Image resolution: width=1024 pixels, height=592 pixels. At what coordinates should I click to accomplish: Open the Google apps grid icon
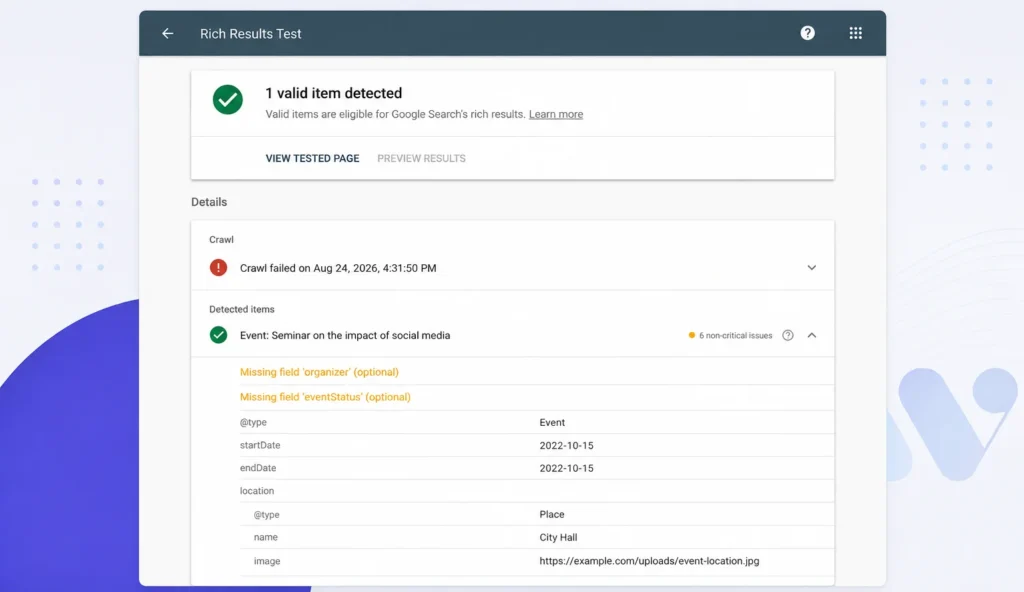856,33
